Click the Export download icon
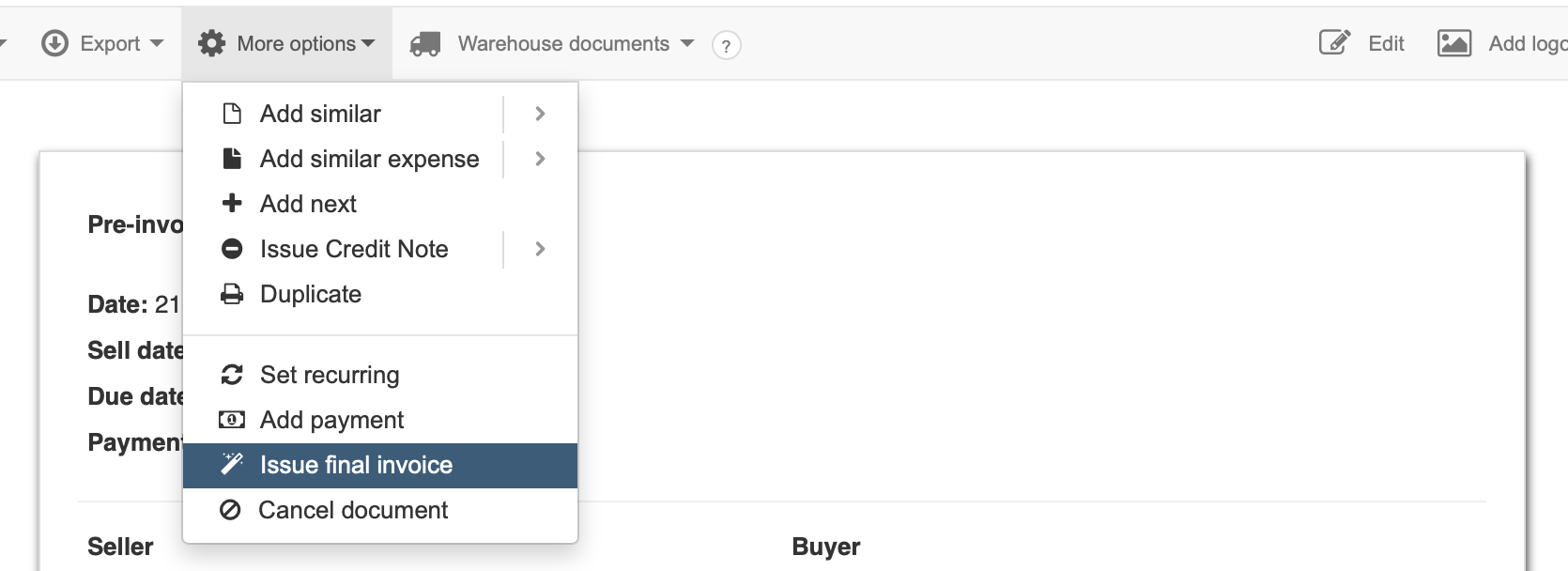 point(54,42)
